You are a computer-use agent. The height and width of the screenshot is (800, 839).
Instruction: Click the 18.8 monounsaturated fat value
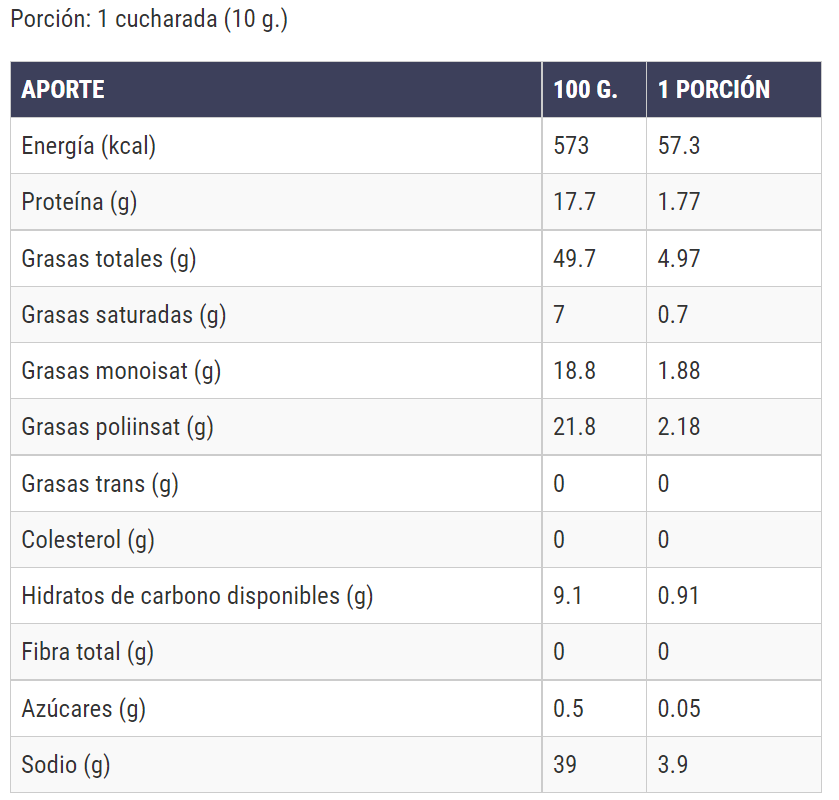click(x=574, y=371)
